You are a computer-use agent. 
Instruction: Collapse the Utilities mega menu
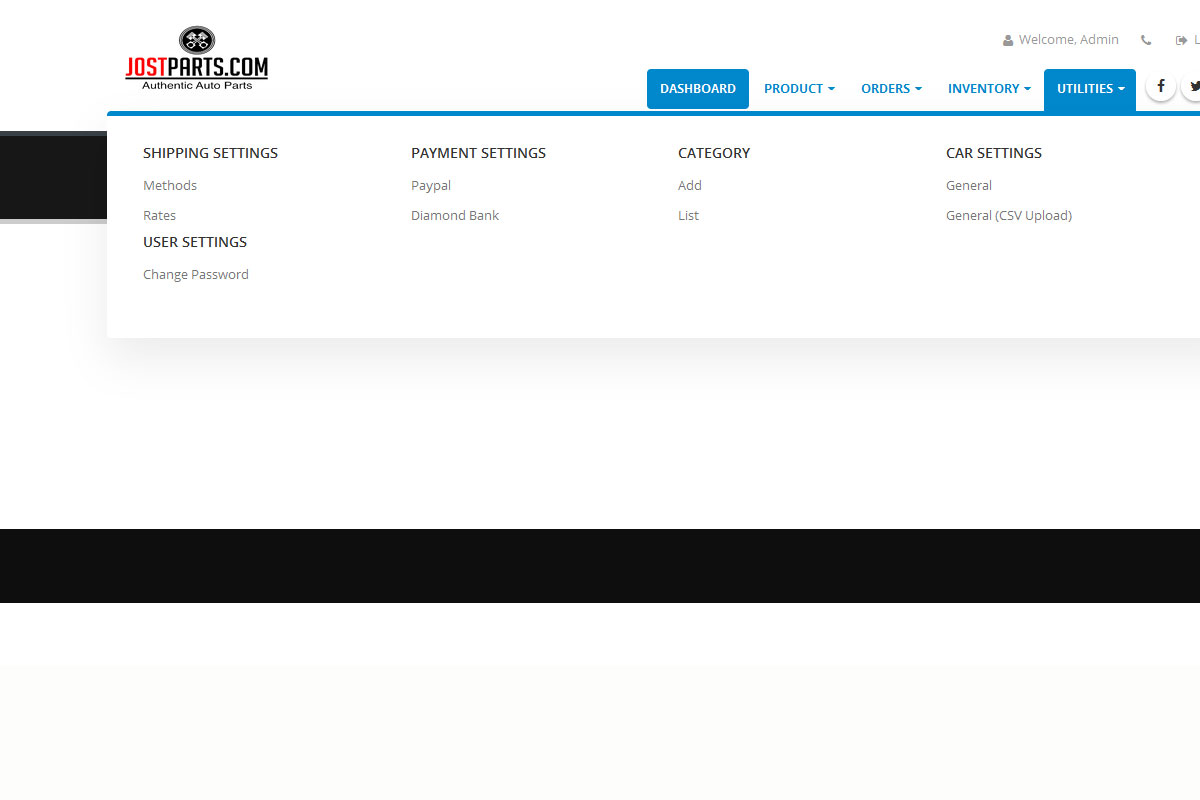coord(1090,89)
